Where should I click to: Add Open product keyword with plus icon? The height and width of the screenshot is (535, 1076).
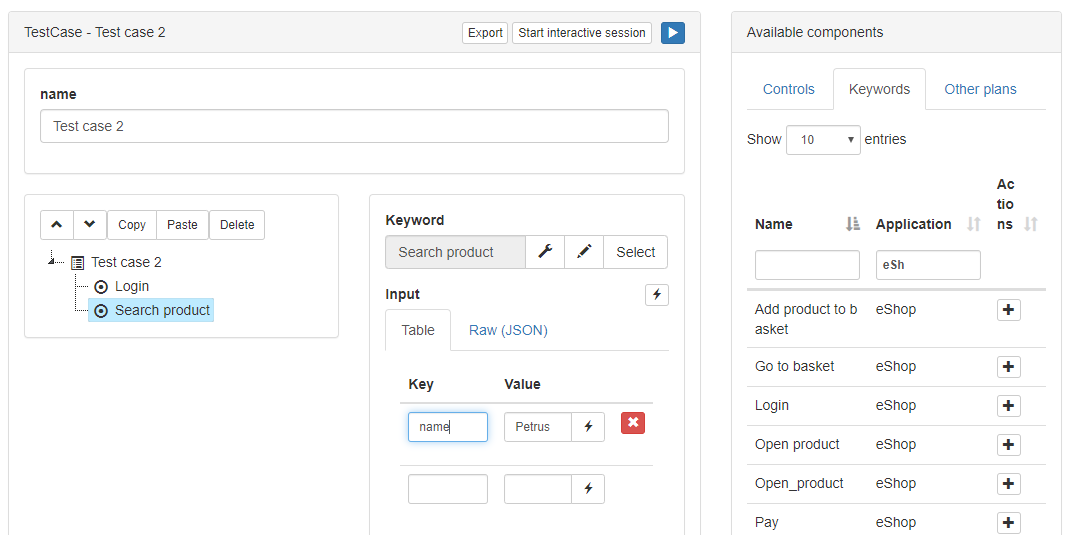coord(1008,445)
